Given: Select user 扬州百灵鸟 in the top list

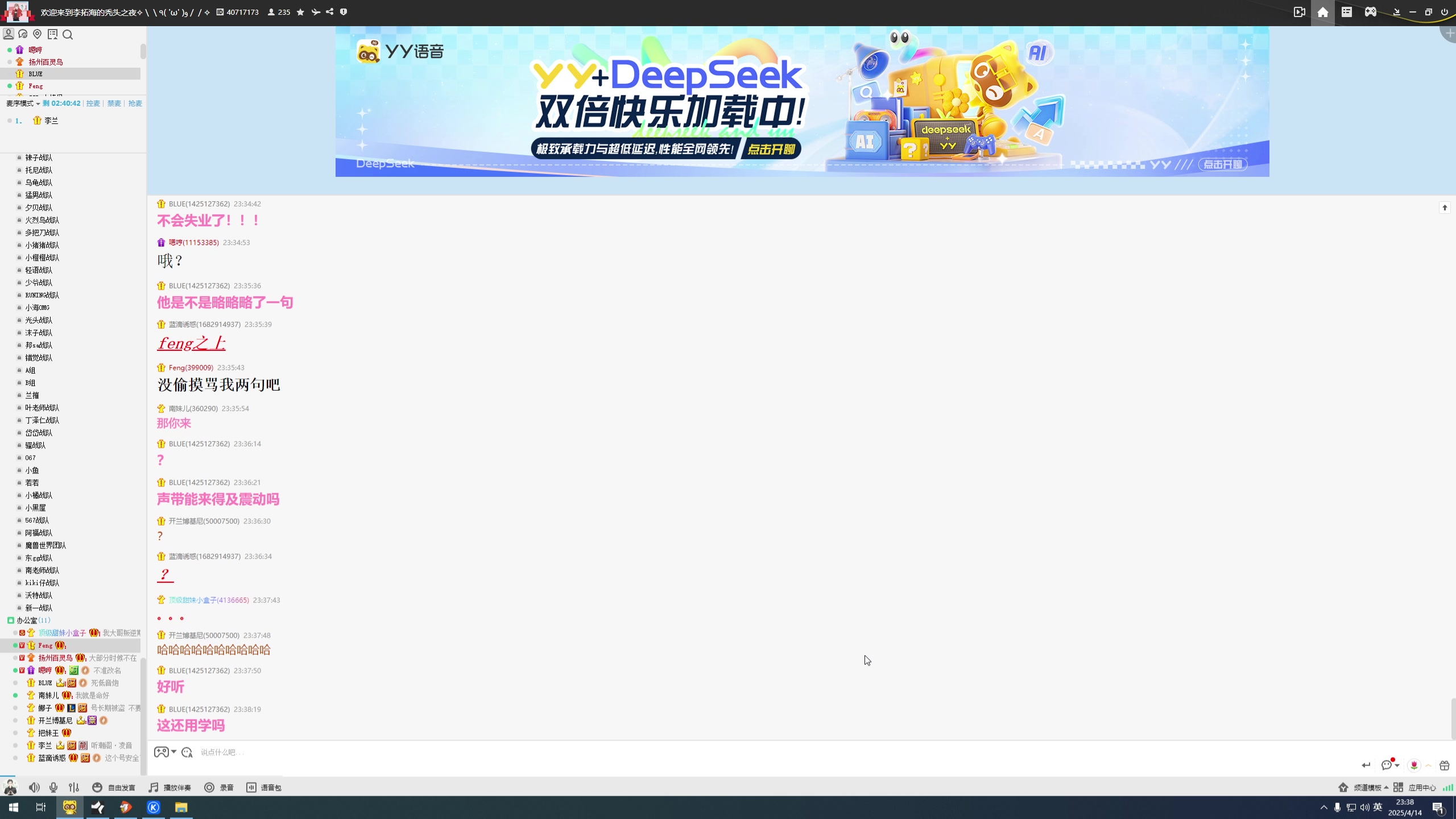Looking at the screenshot, I should click(x=45, y=62).
